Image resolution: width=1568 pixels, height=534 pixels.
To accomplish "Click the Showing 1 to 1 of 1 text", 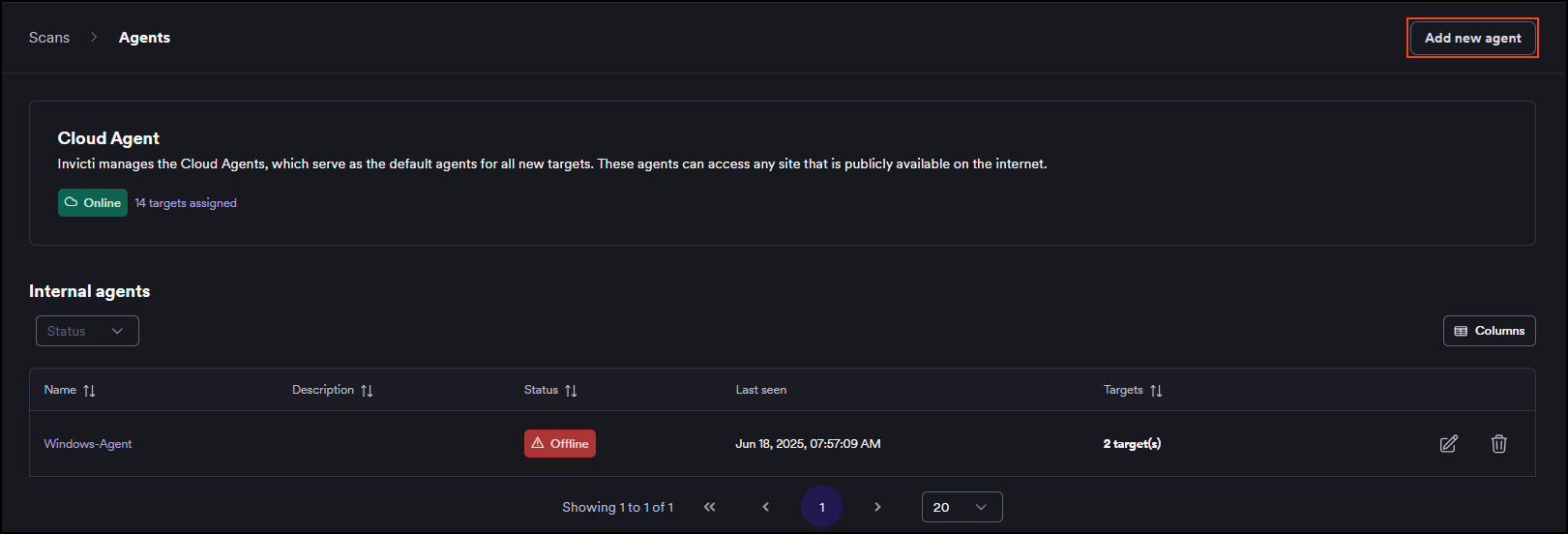I will 617,507.
